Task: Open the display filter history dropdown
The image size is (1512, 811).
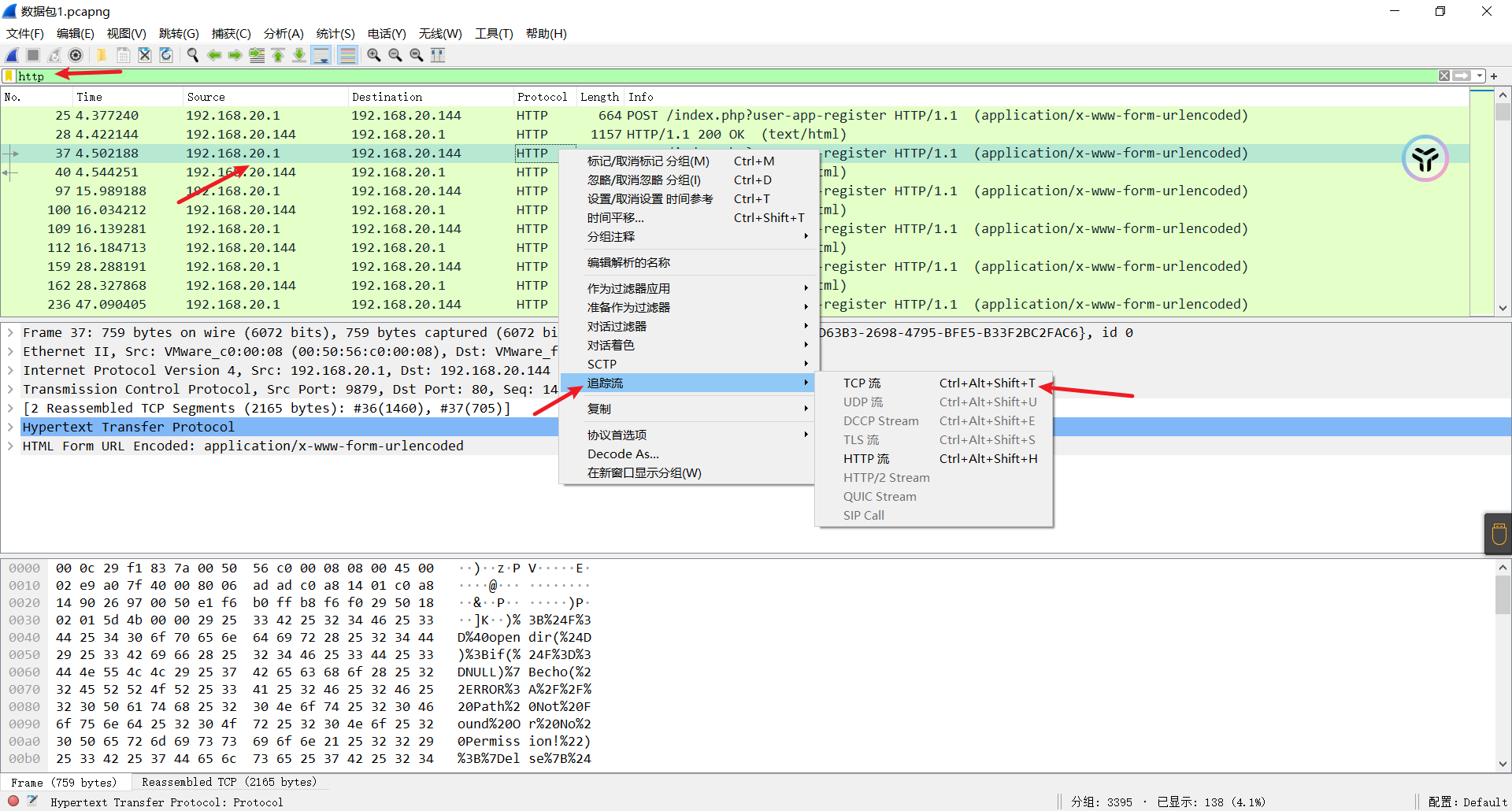Action: (1480, 76)
